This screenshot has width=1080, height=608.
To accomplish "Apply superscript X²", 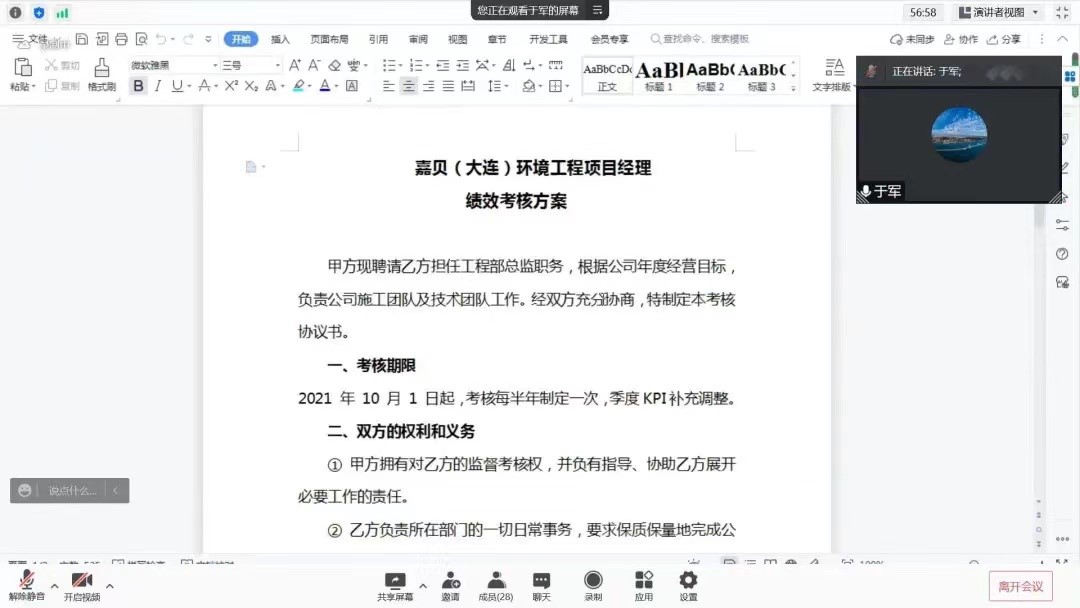I will pyautogui.click(x=231, y=86).
